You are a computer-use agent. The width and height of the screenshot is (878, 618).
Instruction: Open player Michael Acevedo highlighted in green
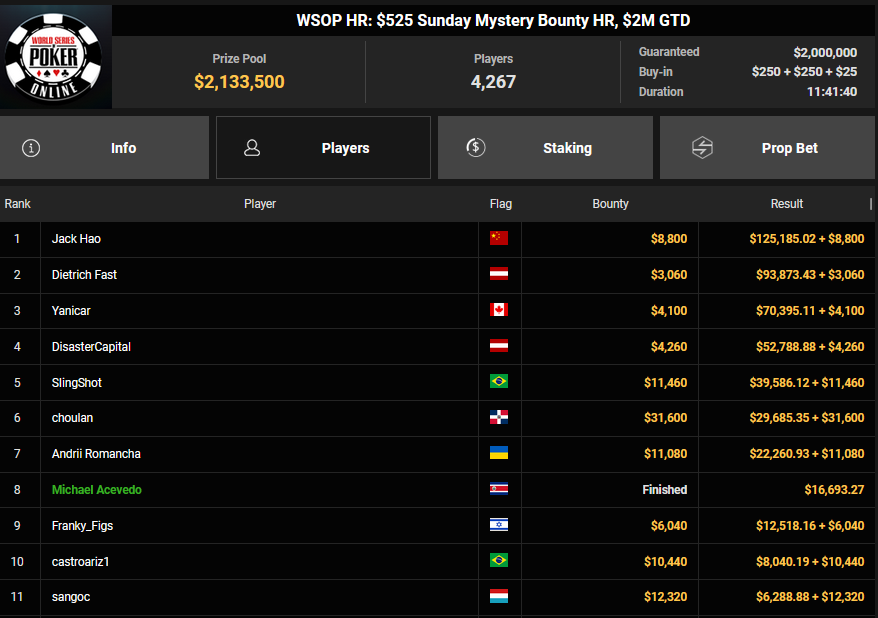point(96,490)
